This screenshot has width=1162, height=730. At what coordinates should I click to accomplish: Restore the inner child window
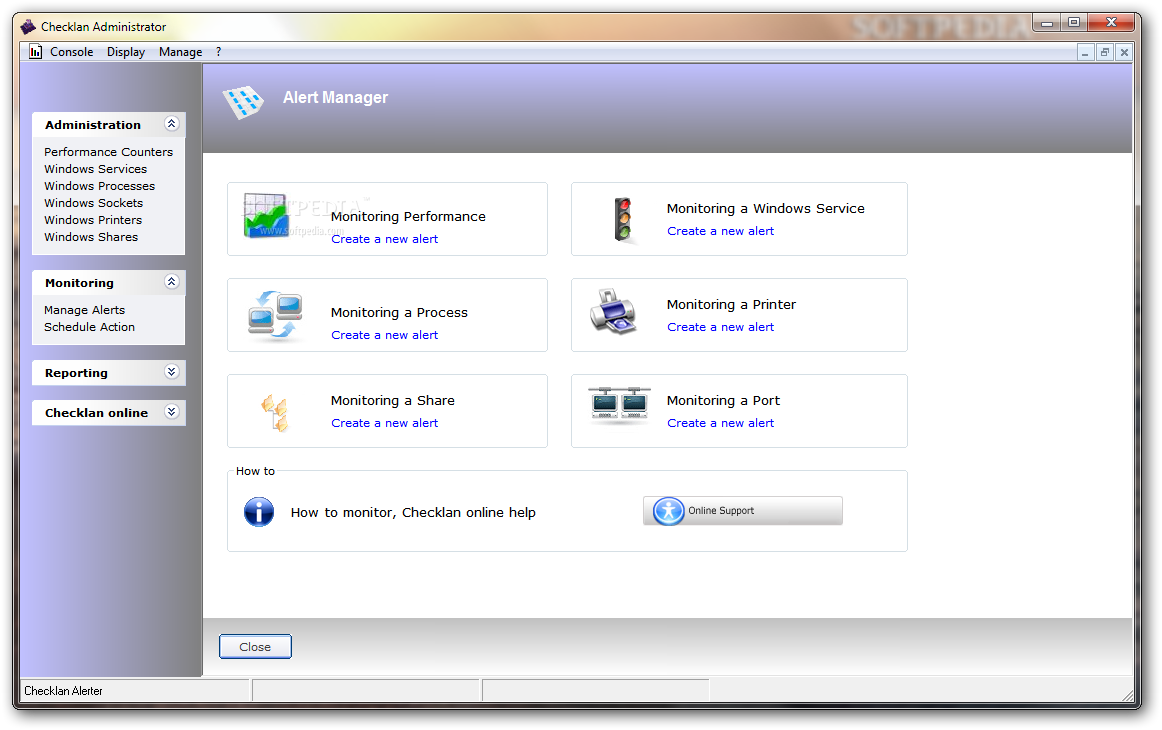[1105, 52]
